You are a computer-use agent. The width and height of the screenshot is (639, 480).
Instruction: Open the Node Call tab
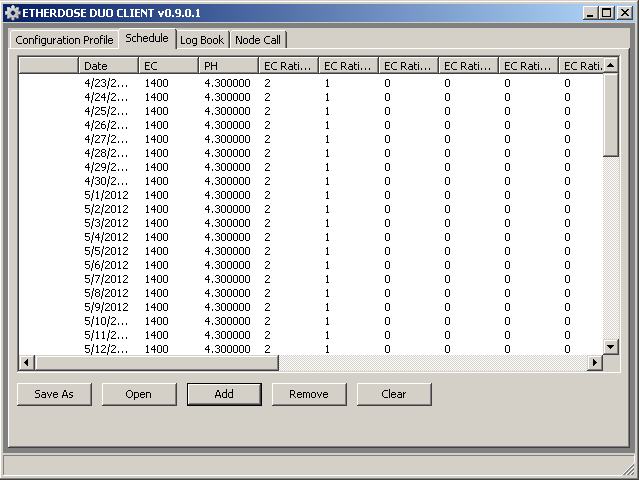[x=258, y=40]
